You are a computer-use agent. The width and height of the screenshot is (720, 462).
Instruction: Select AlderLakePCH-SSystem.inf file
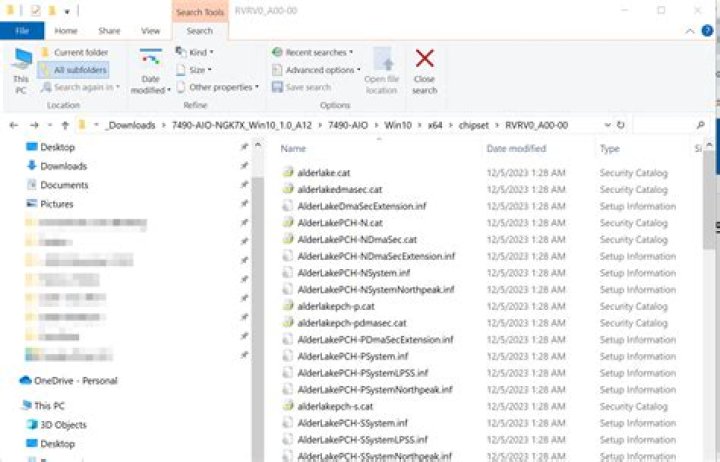[352, 423]
